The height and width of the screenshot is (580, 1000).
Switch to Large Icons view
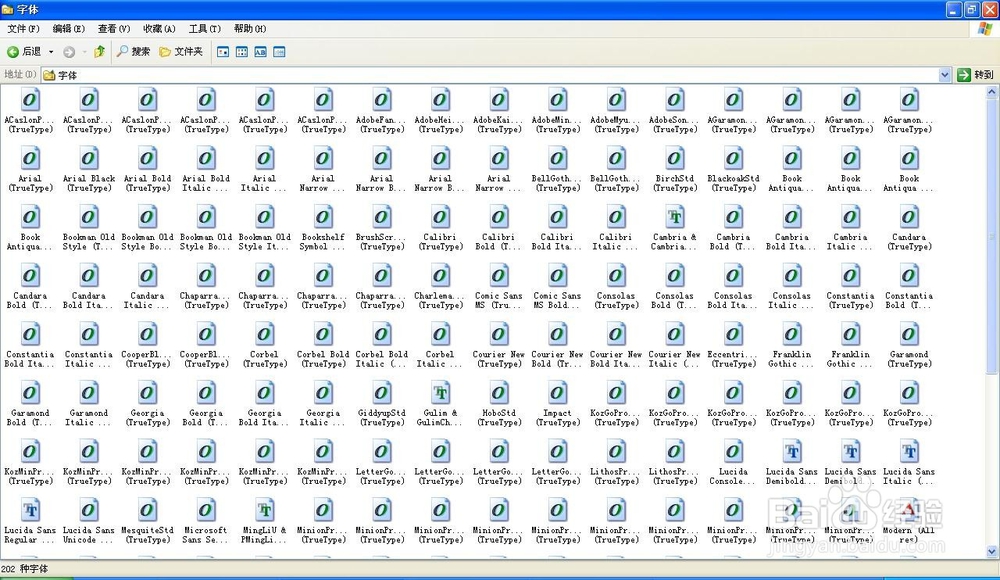pos(223,51)
